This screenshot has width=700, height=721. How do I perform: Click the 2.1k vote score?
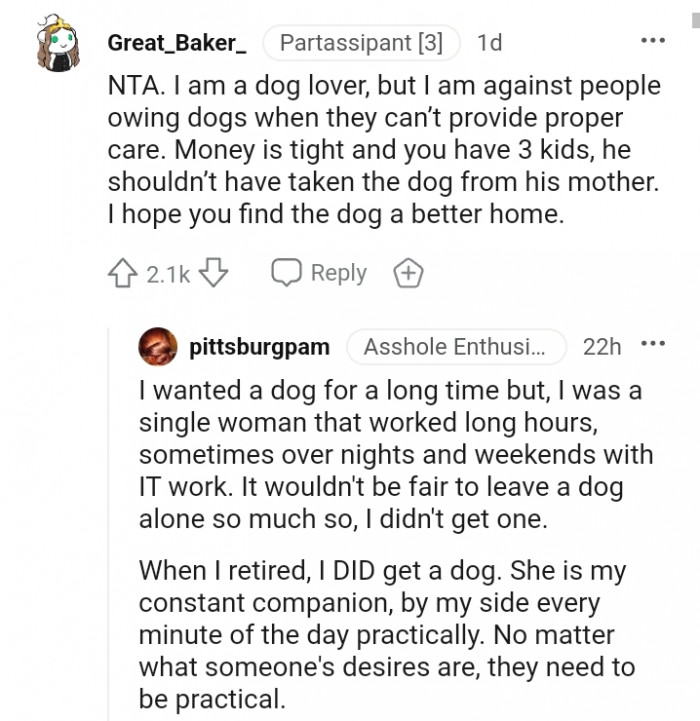[x=168, y=274]
